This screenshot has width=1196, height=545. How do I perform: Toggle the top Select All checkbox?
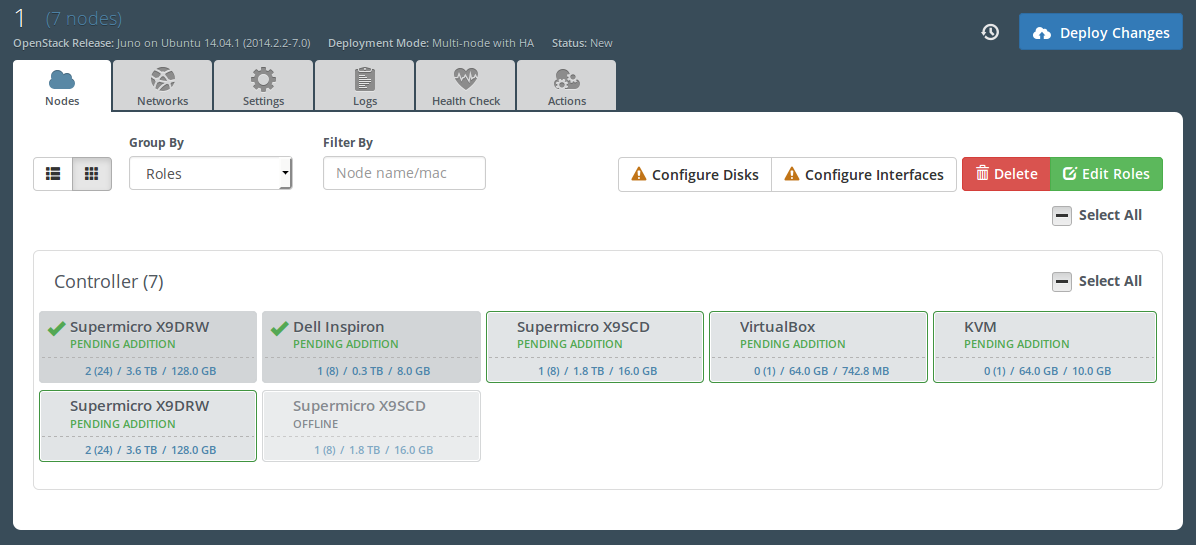click(1062, 215)
